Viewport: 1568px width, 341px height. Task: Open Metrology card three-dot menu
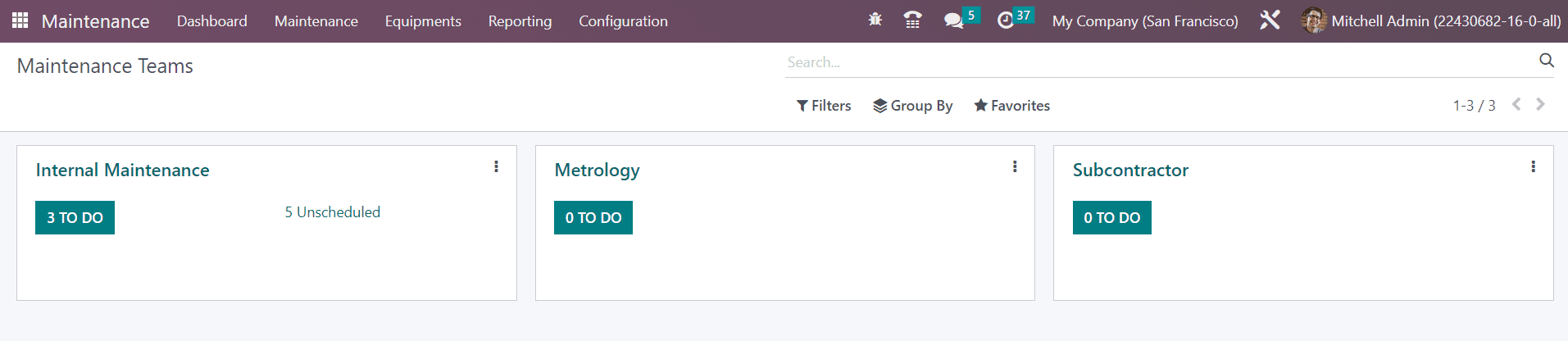coord(1015,166)
